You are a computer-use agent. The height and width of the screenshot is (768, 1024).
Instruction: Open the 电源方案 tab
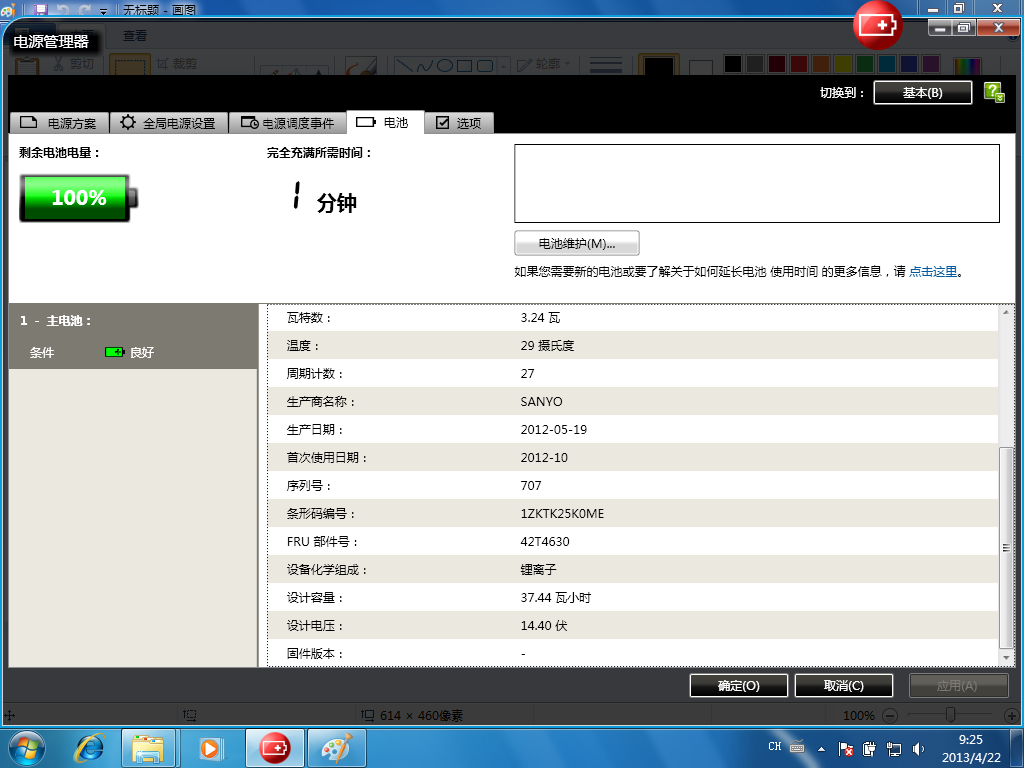pyautogui.click(x=59, y=123)
